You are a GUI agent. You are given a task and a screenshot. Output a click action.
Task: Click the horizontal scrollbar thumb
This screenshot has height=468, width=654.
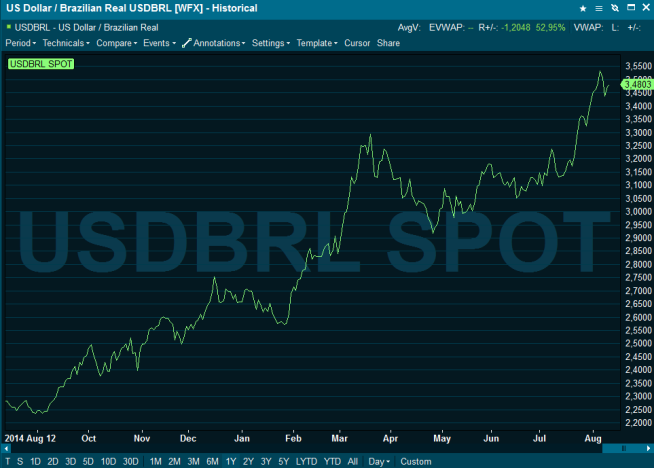point(624,448)
